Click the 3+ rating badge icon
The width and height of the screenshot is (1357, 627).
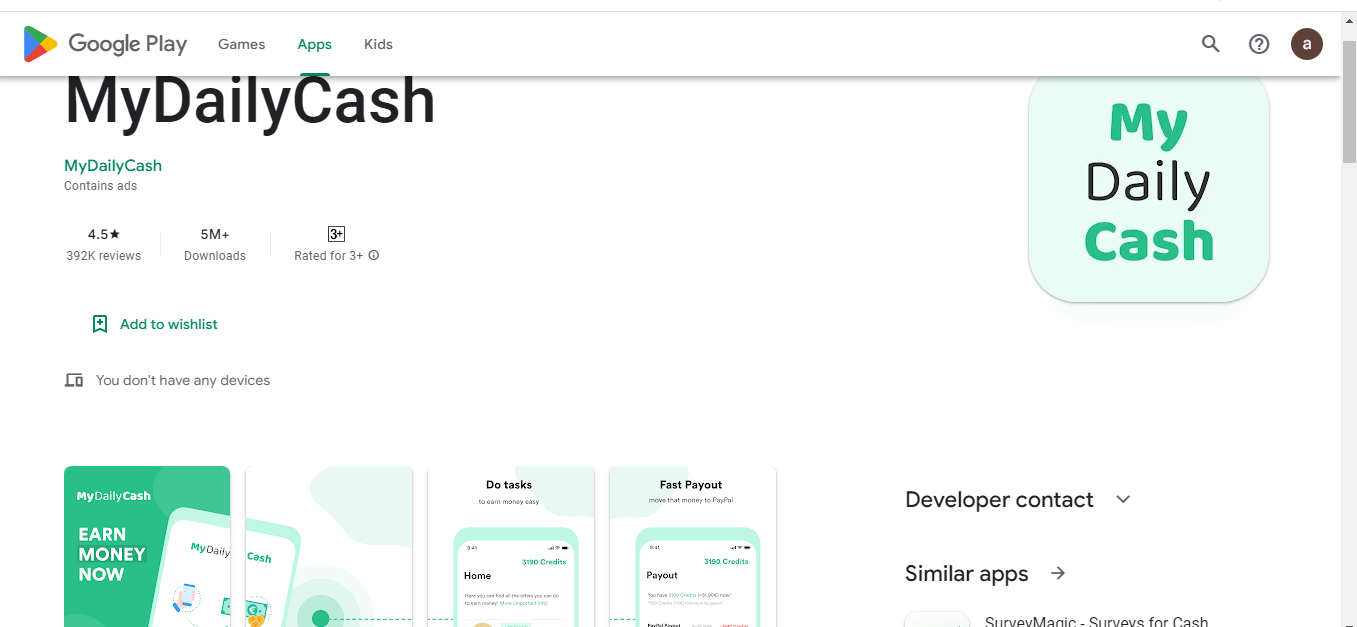coord(336,234)
